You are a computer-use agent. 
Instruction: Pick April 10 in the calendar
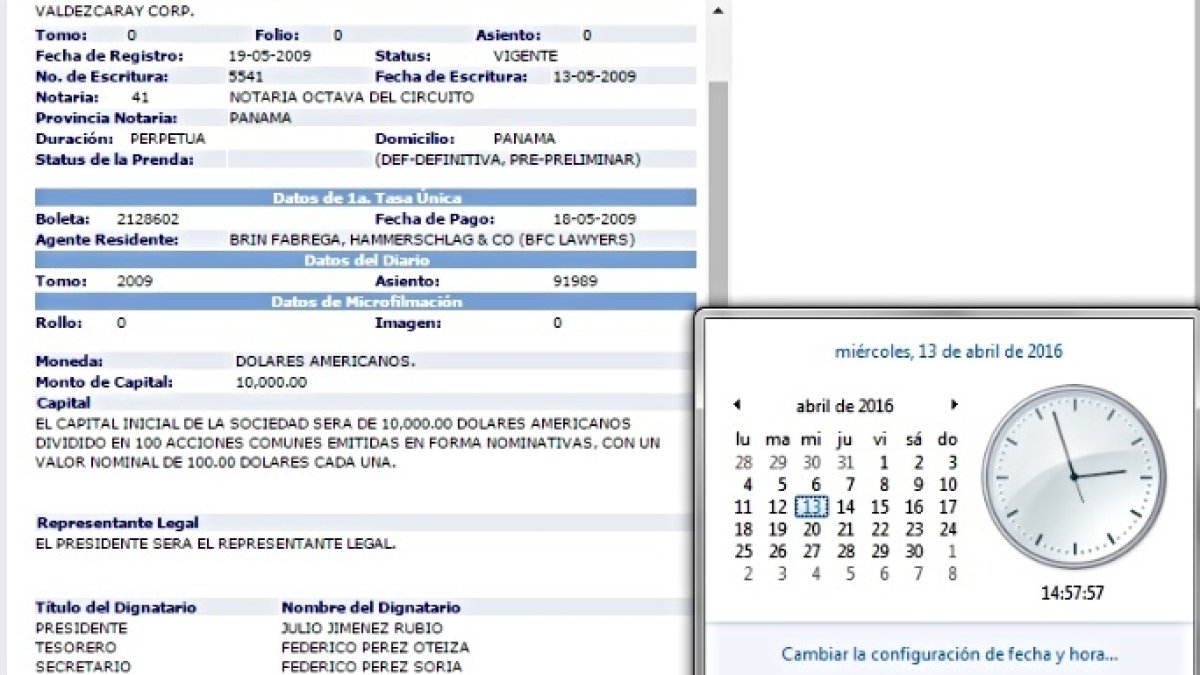click(948, 485)
